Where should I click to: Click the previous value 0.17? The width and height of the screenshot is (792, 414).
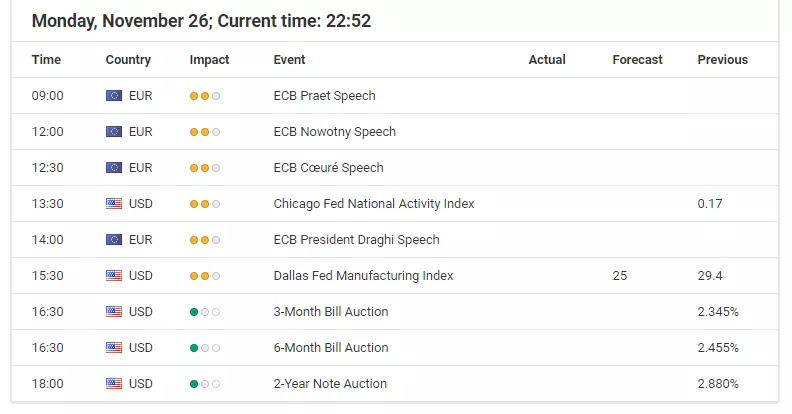coord(710,203)
